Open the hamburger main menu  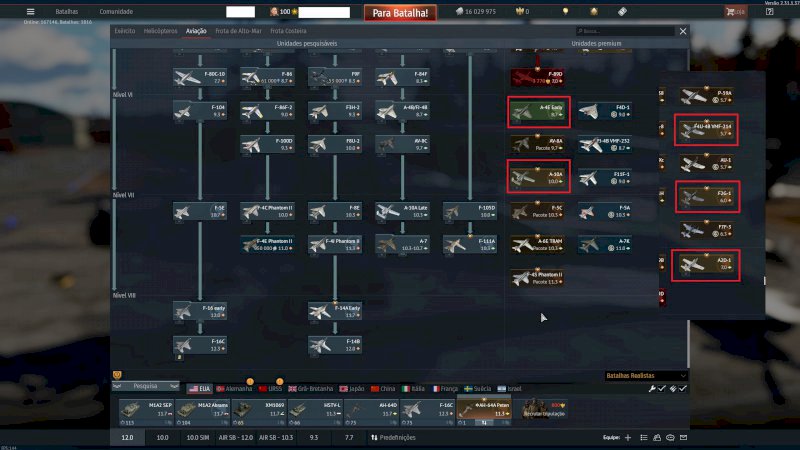click(30, 11)
